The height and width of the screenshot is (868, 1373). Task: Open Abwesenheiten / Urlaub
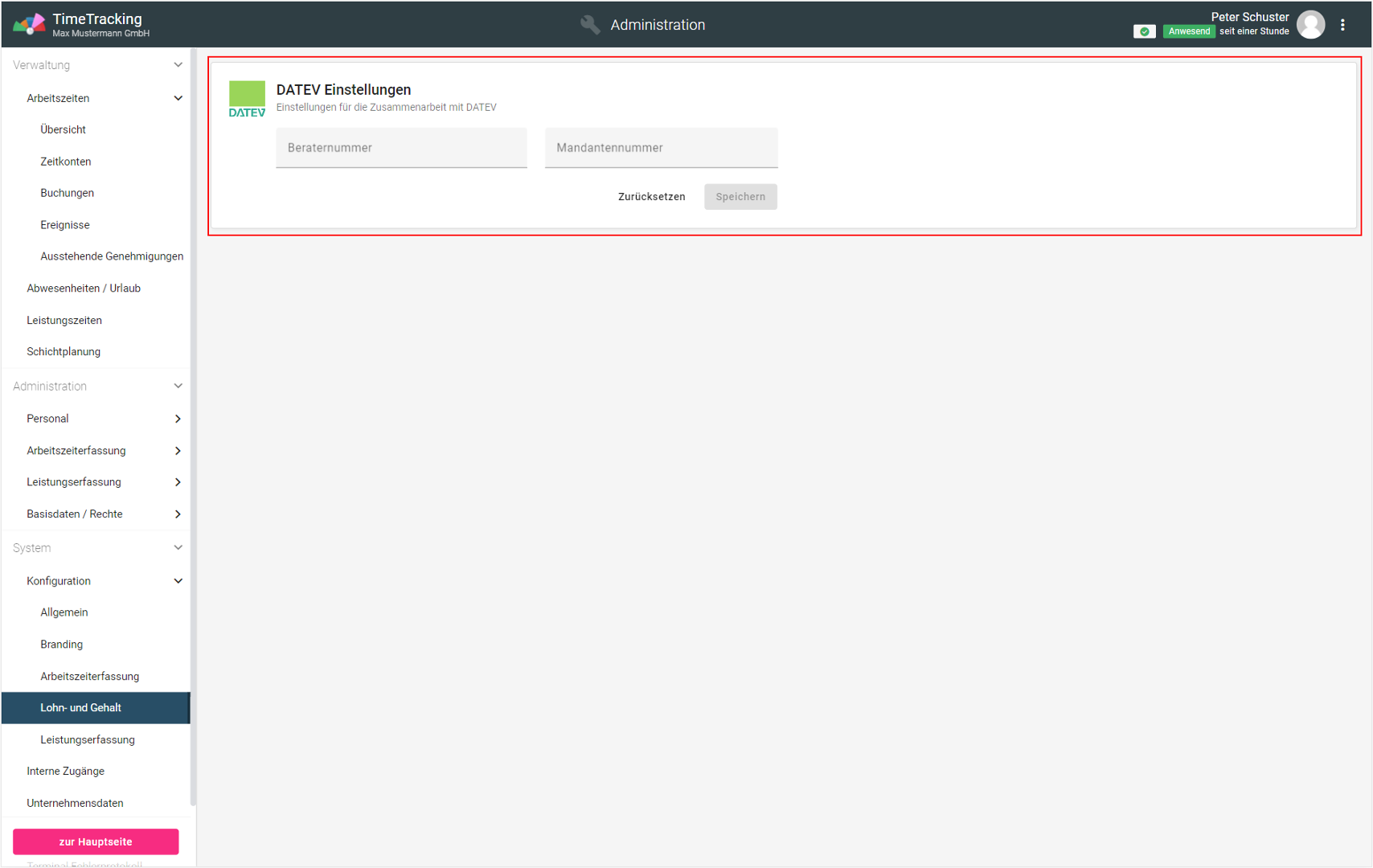coord(84,289)
